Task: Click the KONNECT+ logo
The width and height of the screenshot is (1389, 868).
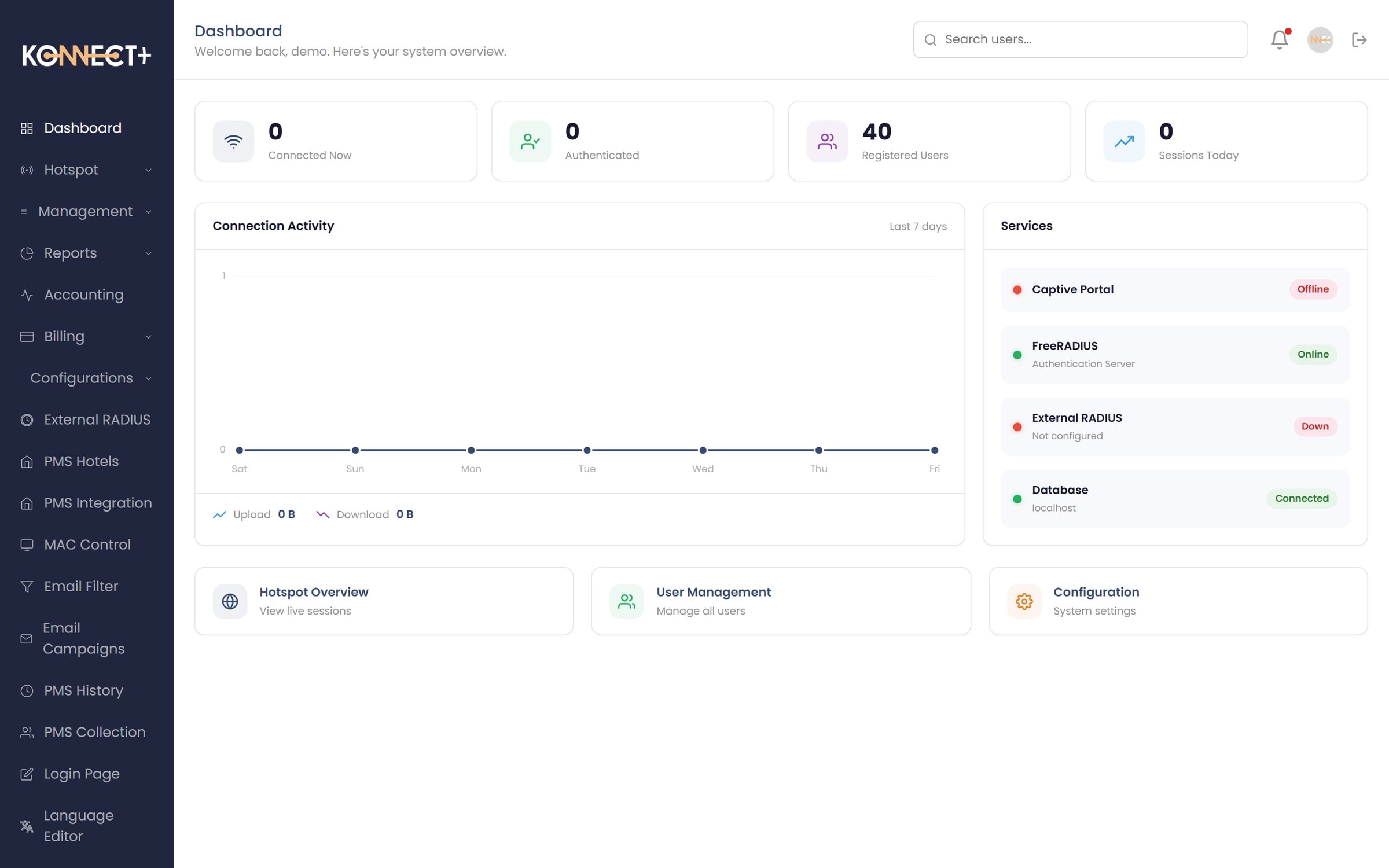Action: [87, 56]
